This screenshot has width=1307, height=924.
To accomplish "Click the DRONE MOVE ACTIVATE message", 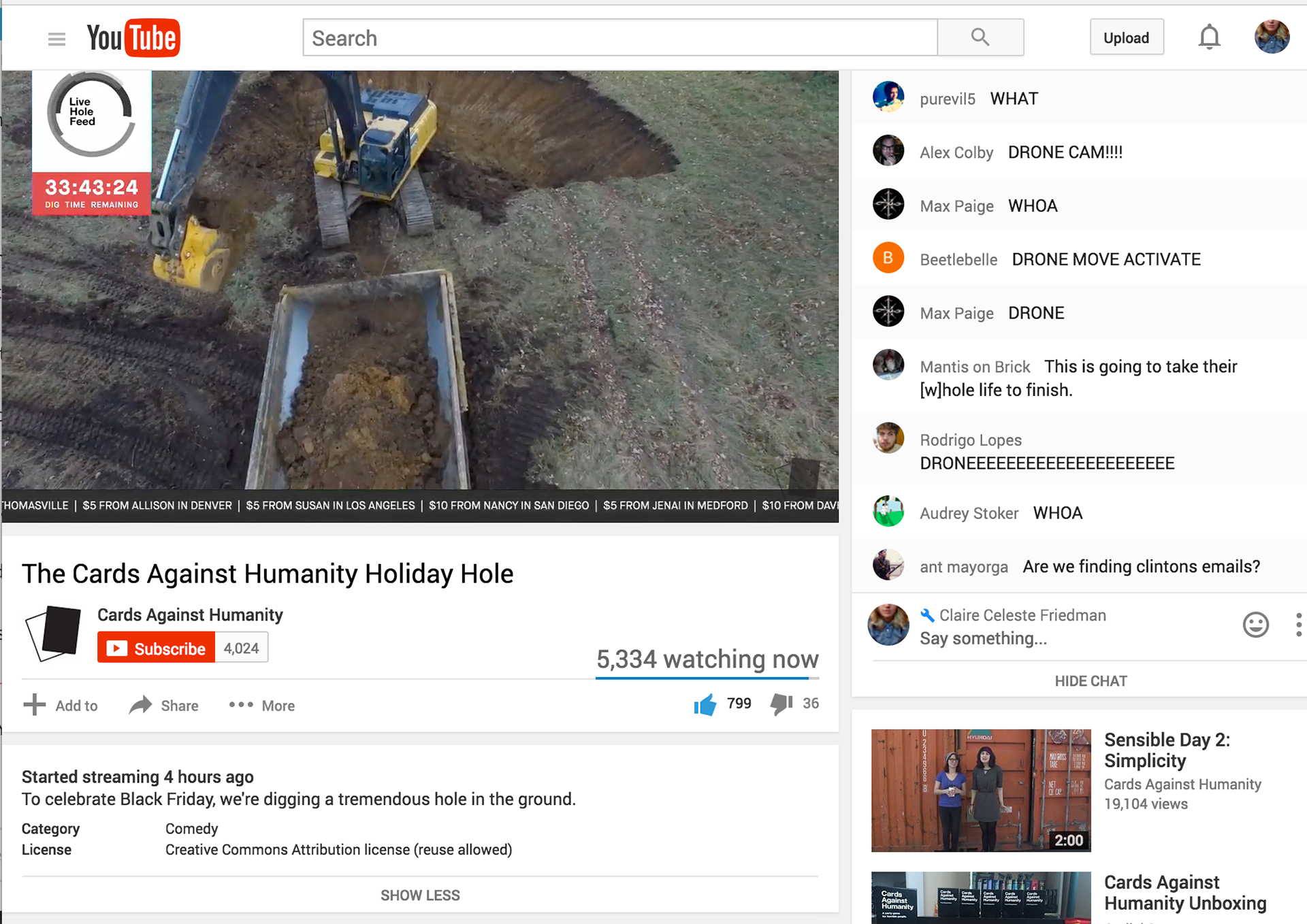I will pyautogui.click(x=1106, y=260).
